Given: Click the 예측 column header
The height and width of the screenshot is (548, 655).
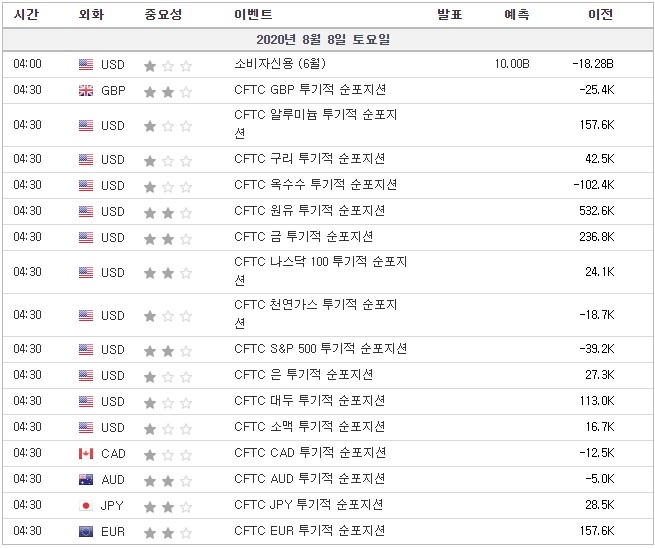Looking at the screenshot, I should point(517,15).
